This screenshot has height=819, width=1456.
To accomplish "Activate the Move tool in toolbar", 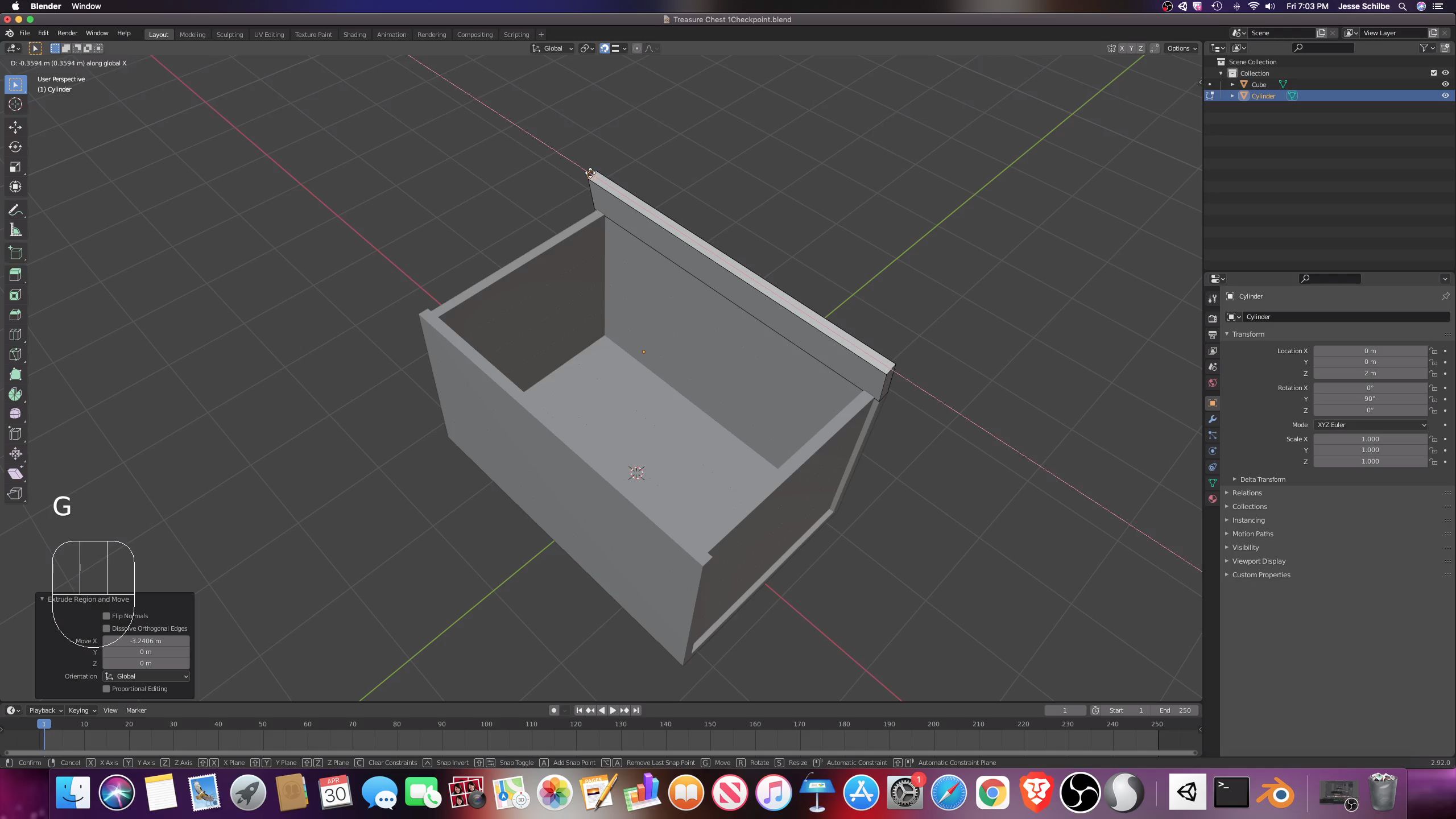I will pos(15,127).
